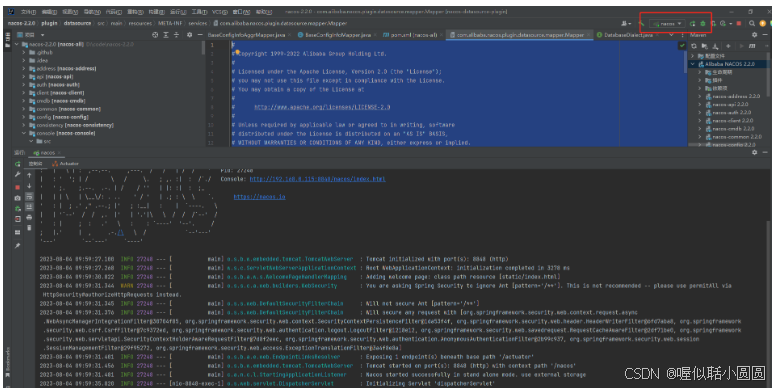Open Maven panel settings gear

pyautogui.click(x=754, y=35)
